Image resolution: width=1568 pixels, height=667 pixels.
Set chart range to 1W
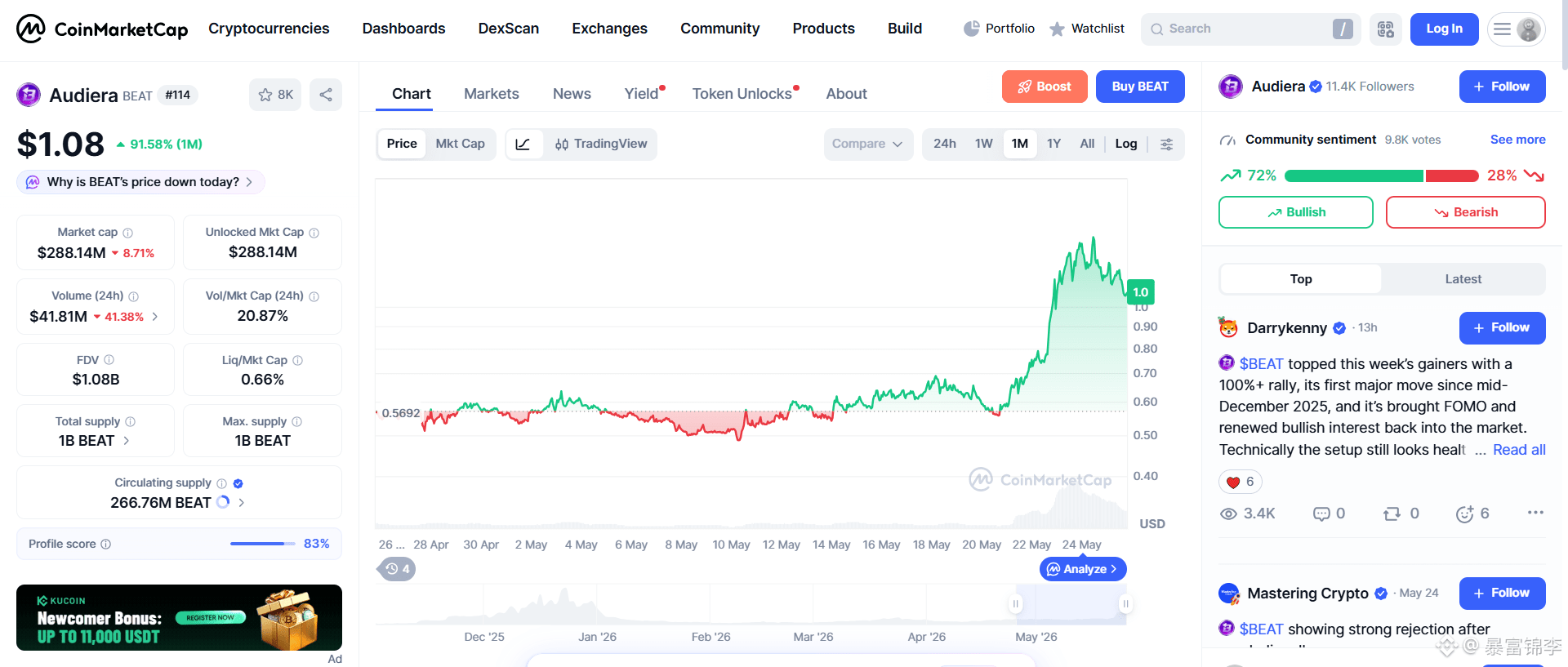[x=984, y=145]
